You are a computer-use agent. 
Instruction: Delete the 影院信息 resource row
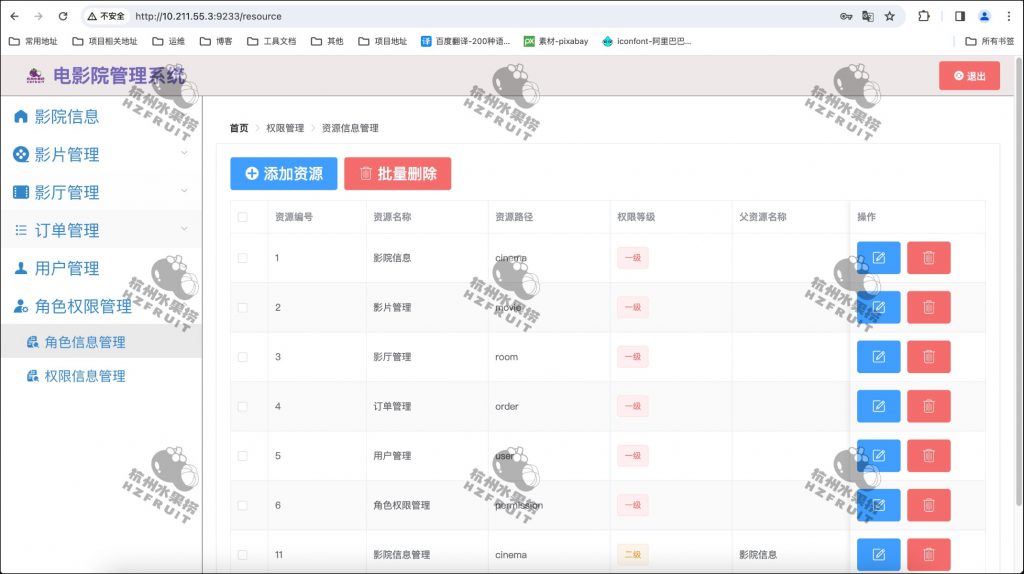tap(929, 258)
